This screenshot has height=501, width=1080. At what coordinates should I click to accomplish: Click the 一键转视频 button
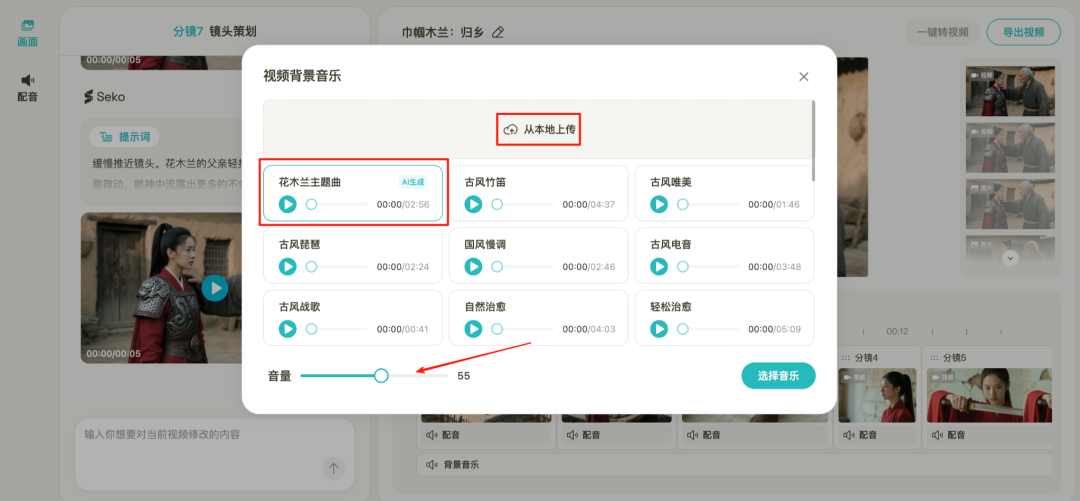942,32
